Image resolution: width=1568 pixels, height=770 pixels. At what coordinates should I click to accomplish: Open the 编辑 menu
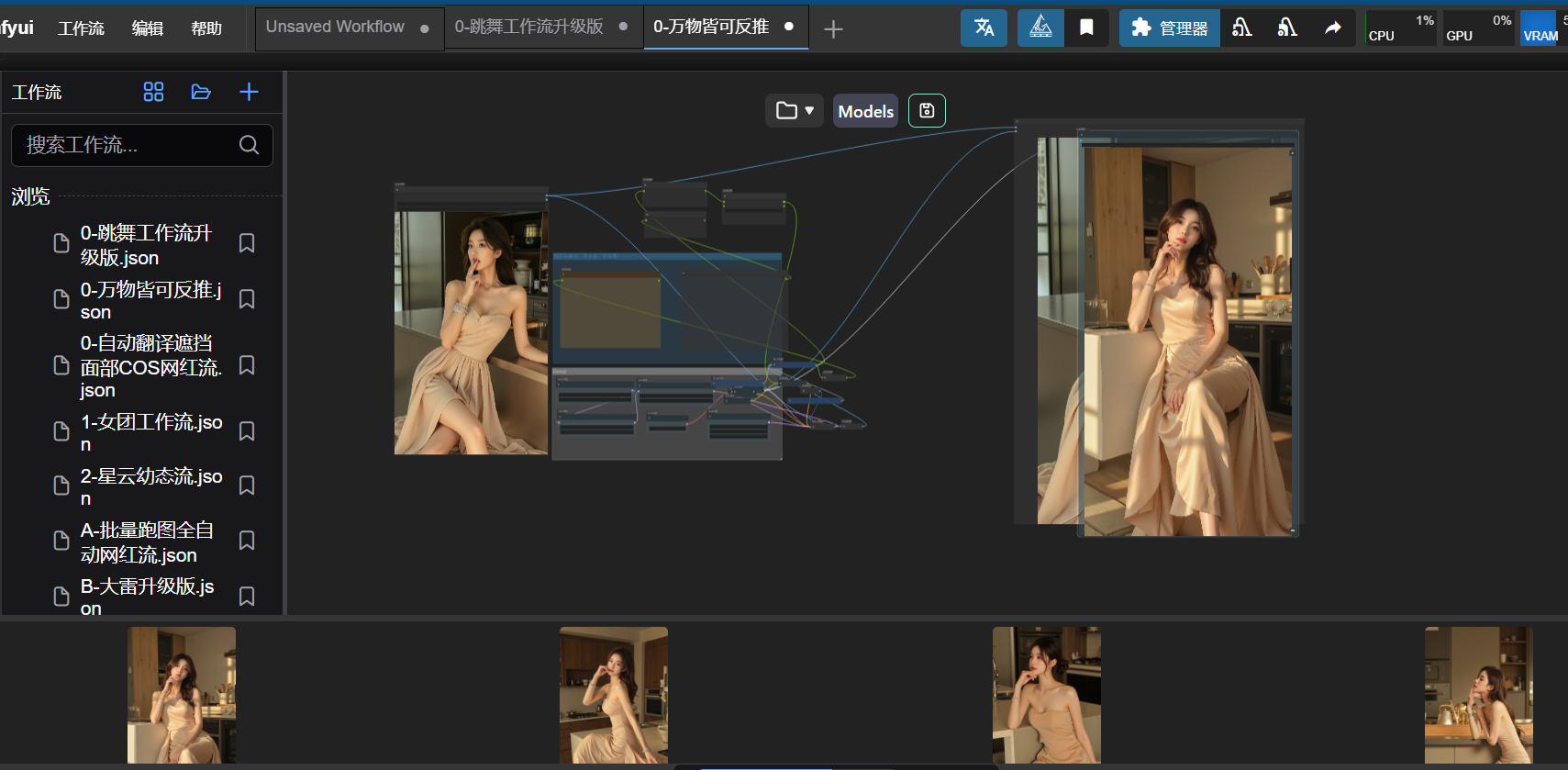(147, 28)
